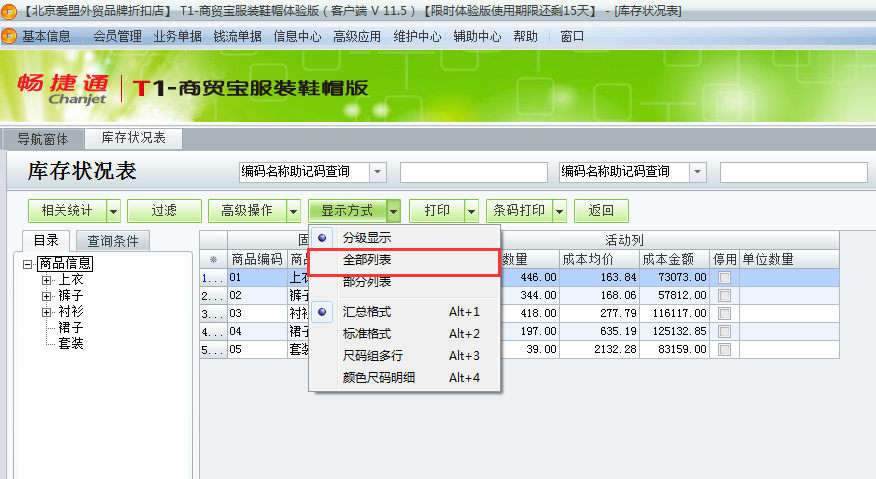Switch to the 导航窗体 tab
876x479 pixels.
43,139
